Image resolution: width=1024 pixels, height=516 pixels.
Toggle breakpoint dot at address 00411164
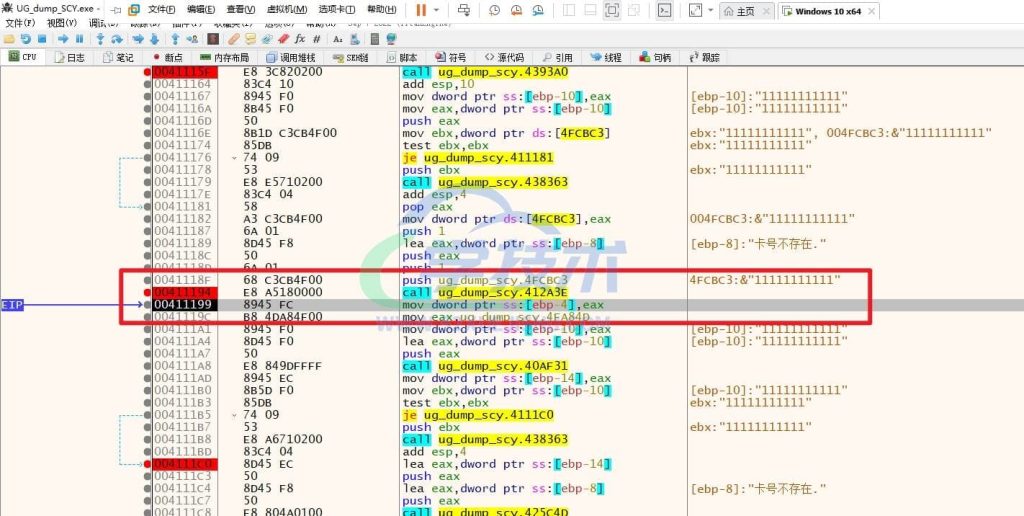(x=148, y=86)
